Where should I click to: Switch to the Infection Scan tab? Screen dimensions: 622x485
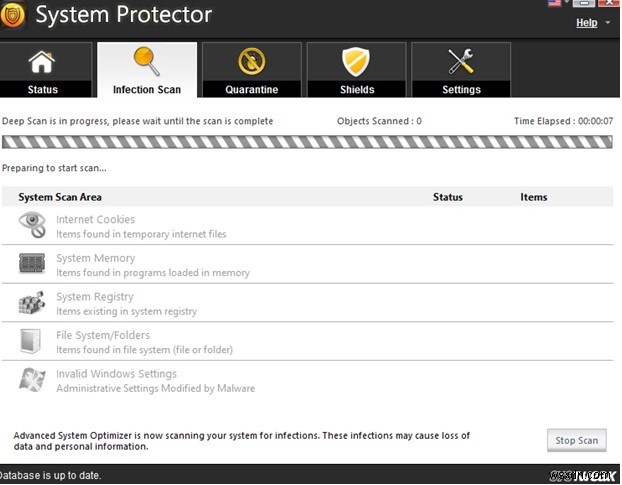pos(147,70)
